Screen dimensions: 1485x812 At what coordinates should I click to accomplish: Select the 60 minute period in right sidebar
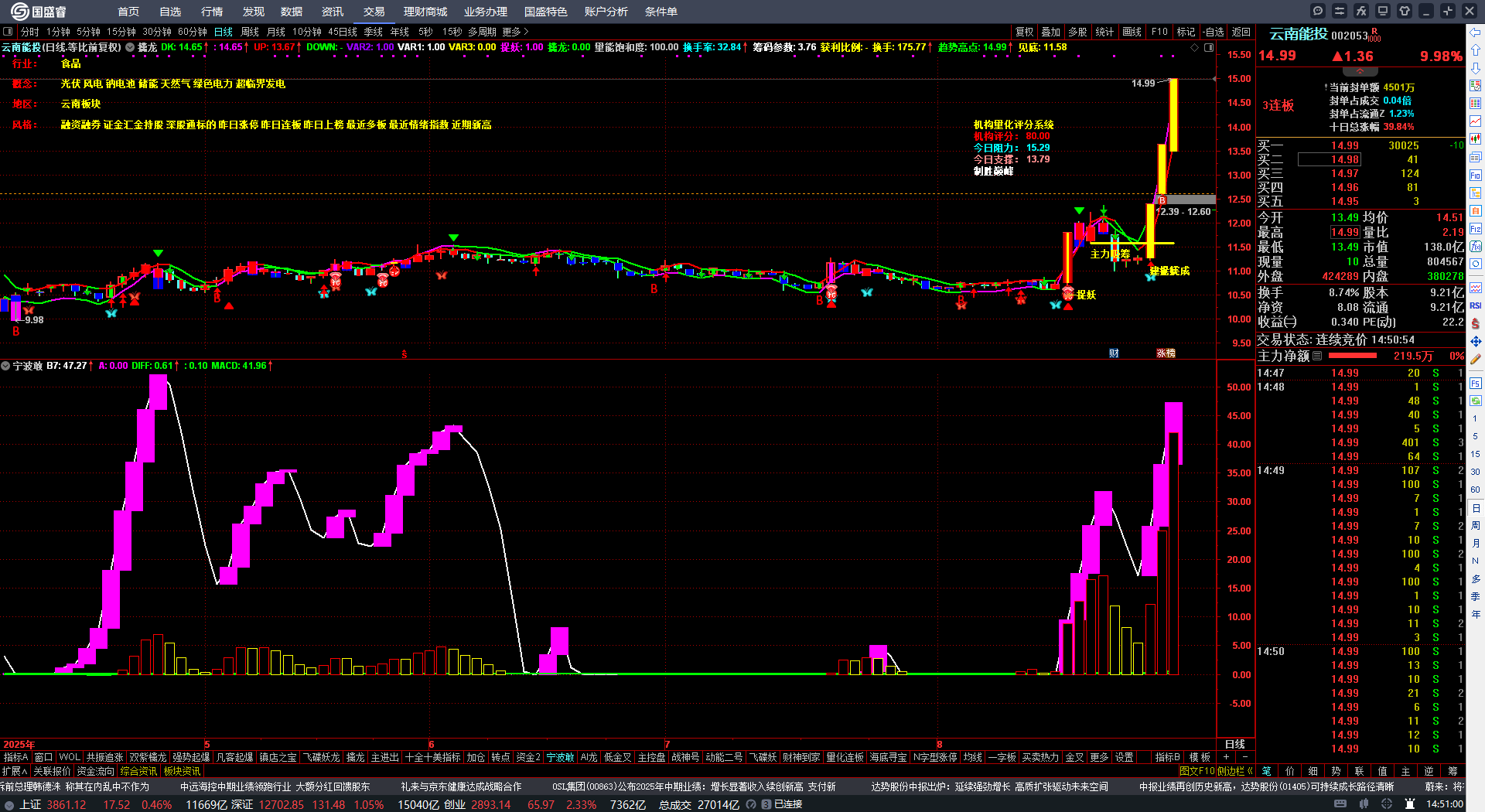[1476, 490]
